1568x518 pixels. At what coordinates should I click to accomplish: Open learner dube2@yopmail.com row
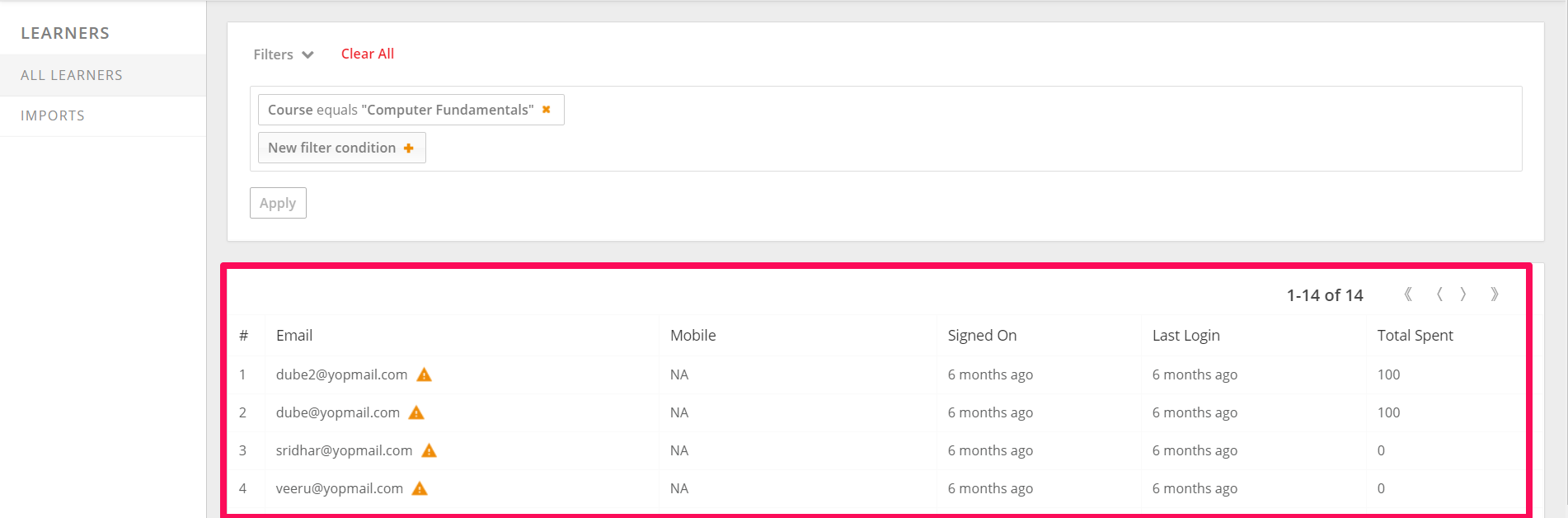coord(878,374)
